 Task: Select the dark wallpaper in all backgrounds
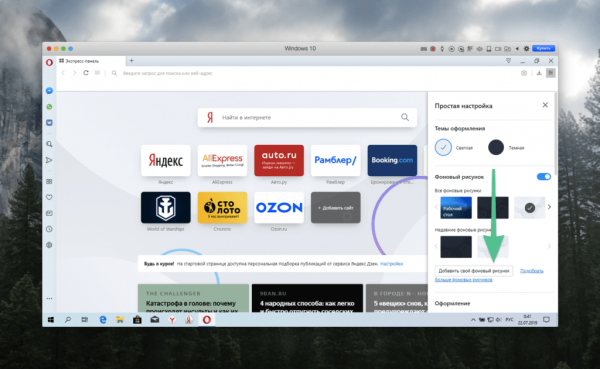493,207
